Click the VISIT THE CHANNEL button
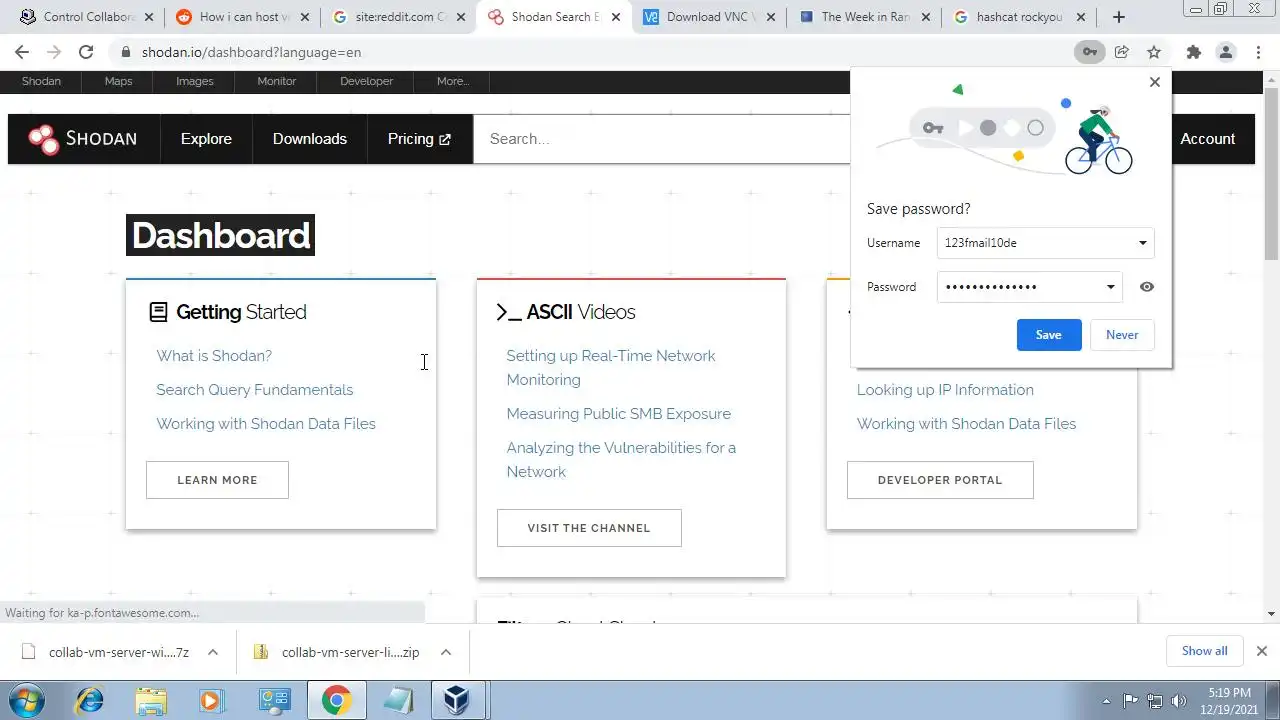 (x=589, y=528)
